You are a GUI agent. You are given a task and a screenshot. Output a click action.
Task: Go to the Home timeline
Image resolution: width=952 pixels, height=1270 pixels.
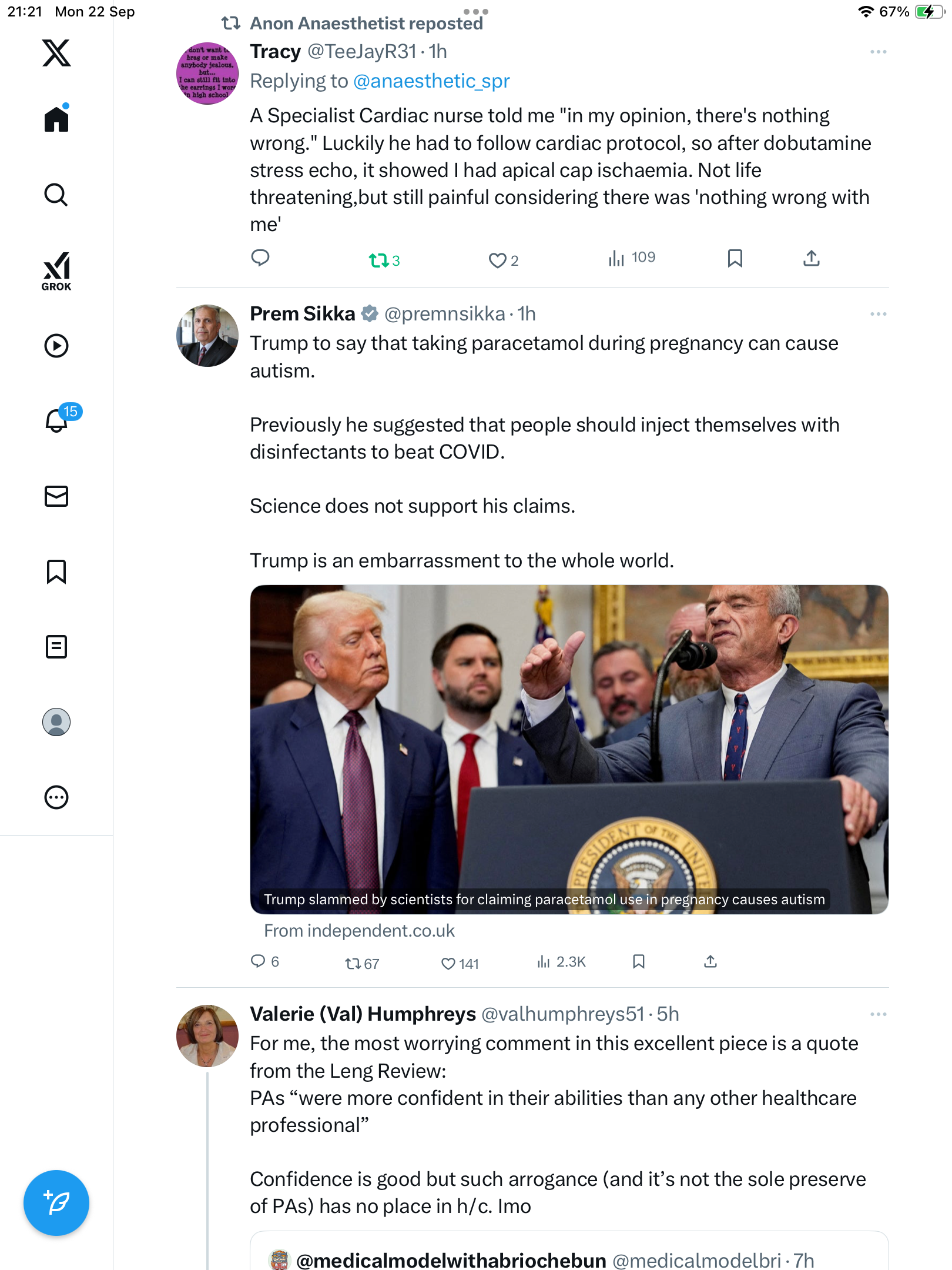point(56,119)
